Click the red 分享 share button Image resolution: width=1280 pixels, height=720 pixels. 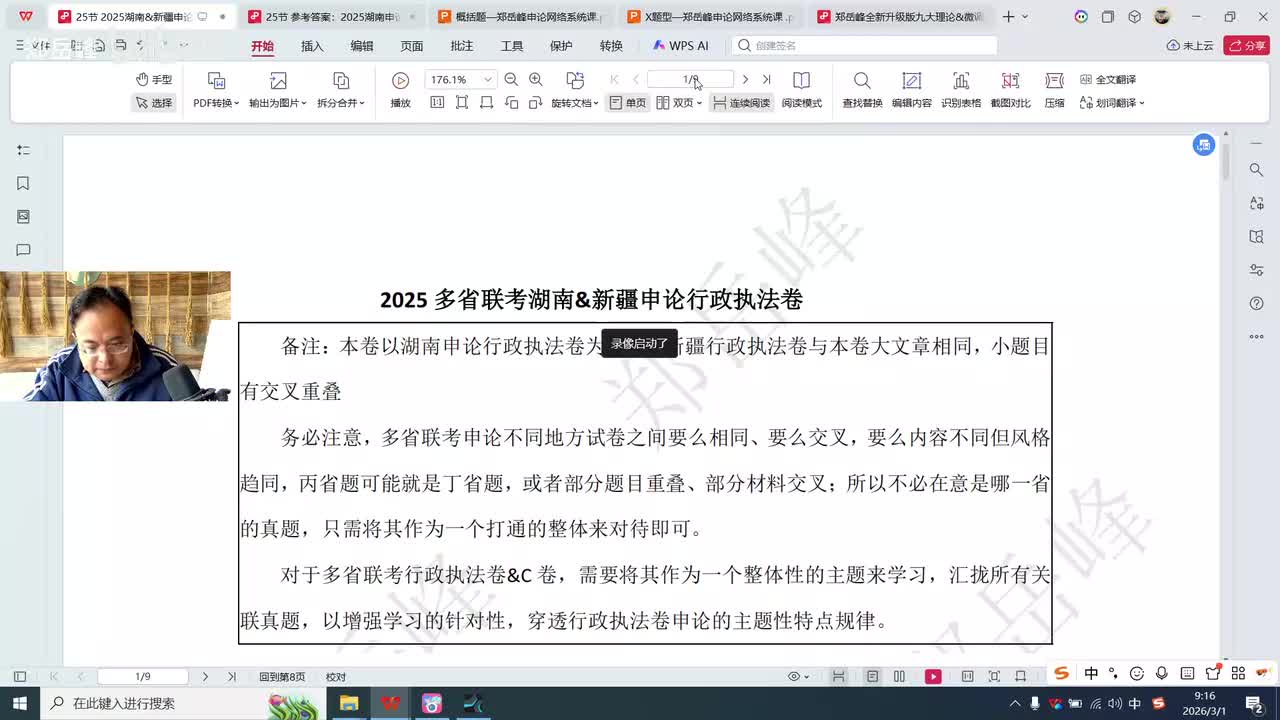[x=1246, y=46]
